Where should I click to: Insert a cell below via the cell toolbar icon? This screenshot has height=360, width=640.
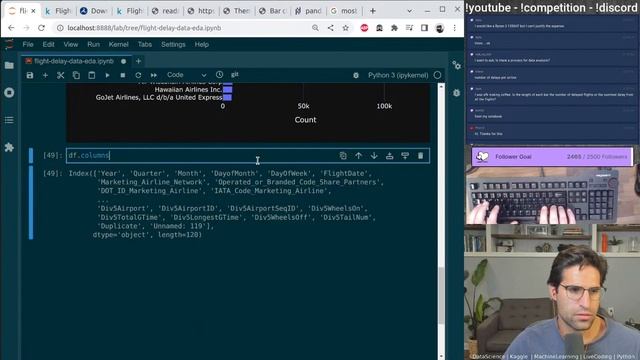[x=405, y=156]
